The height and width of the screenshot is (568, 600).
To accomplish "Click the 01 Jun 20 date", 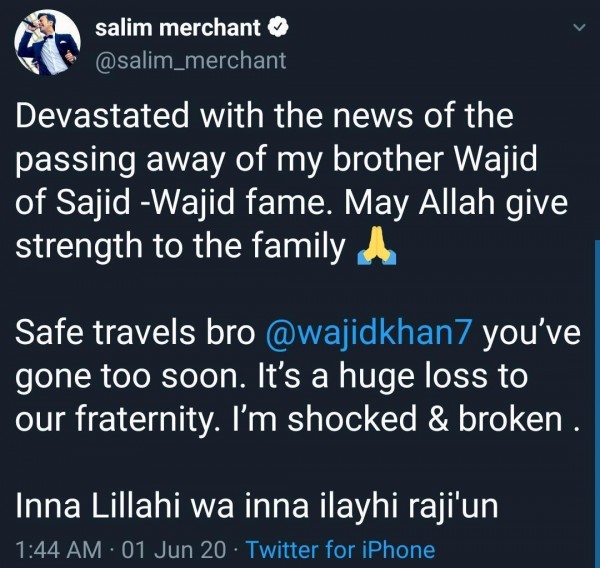I will click(174, 550).
